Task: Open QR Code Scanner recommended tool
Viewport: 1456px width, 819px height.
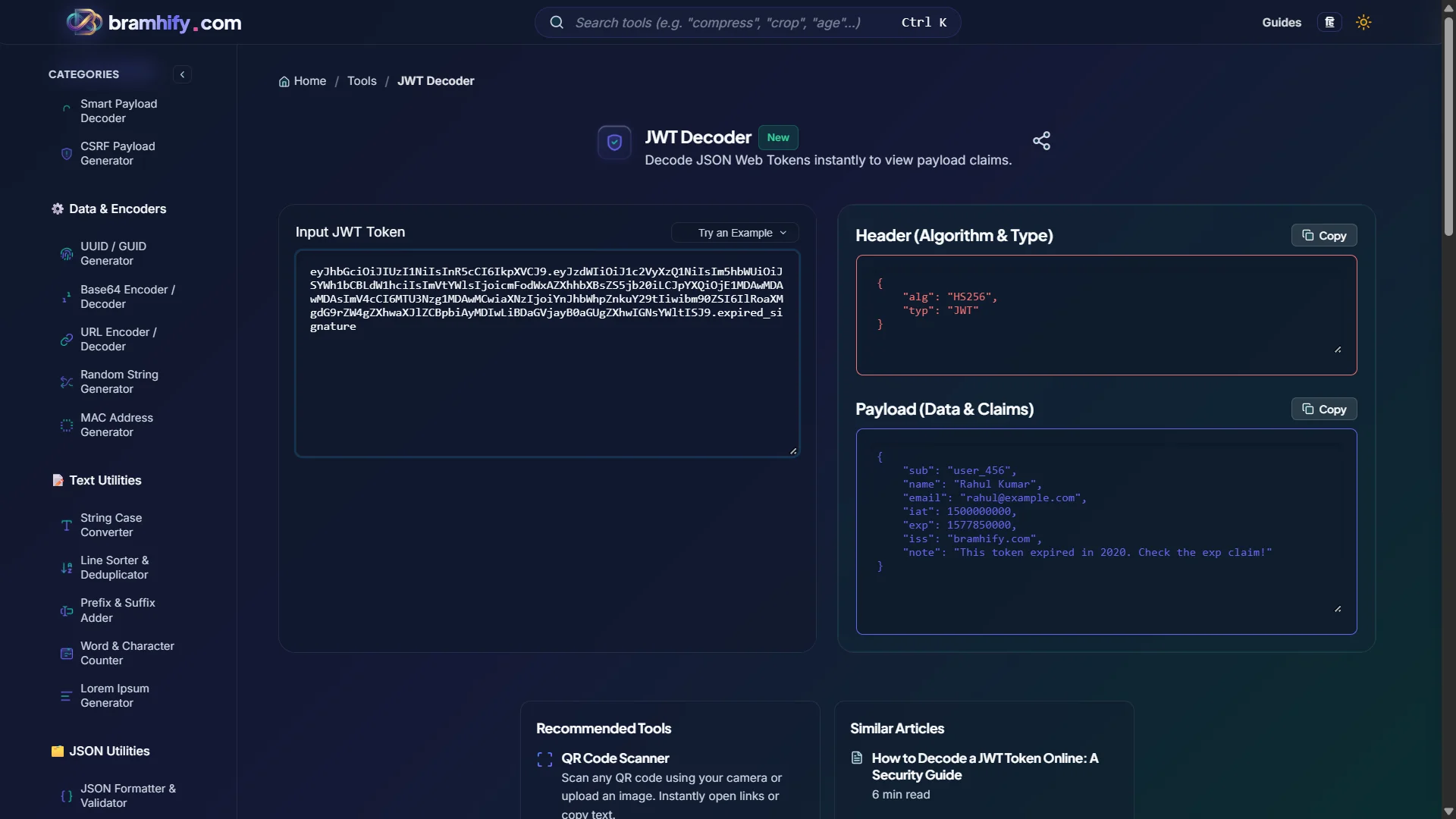Action: click(x=614, y=758)
